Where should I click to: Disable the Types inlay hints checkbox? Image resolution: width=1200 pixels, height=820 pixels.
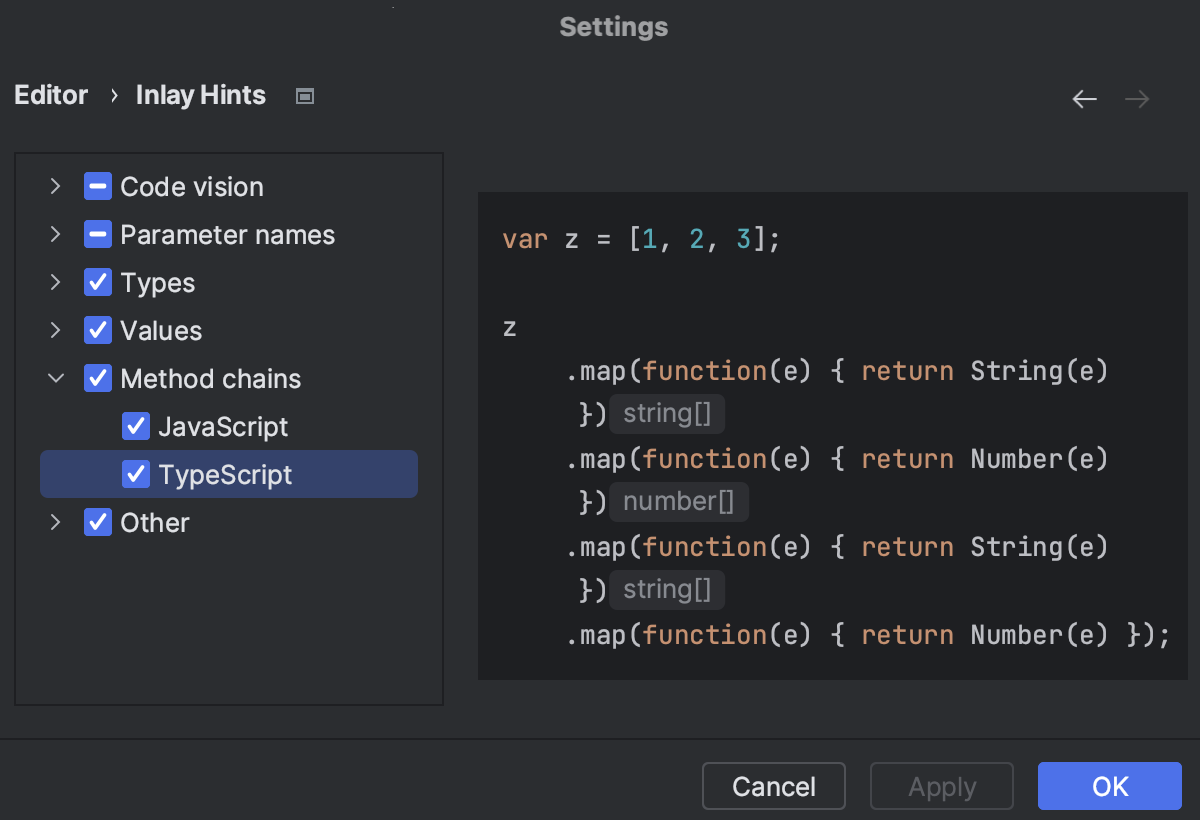click(97, 282)
